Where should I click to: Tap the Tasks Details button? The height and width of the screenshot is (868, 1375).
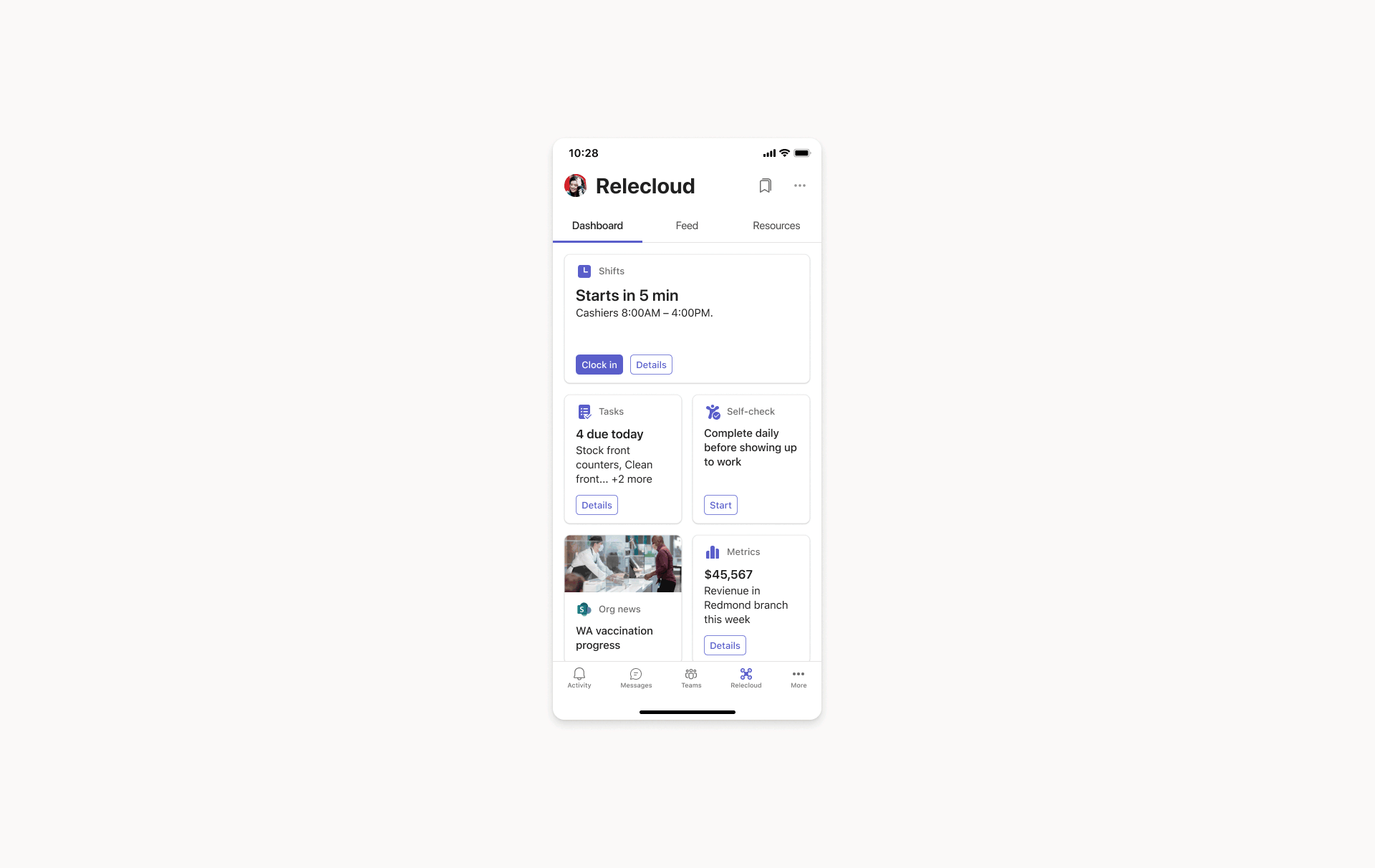[596, 504]
